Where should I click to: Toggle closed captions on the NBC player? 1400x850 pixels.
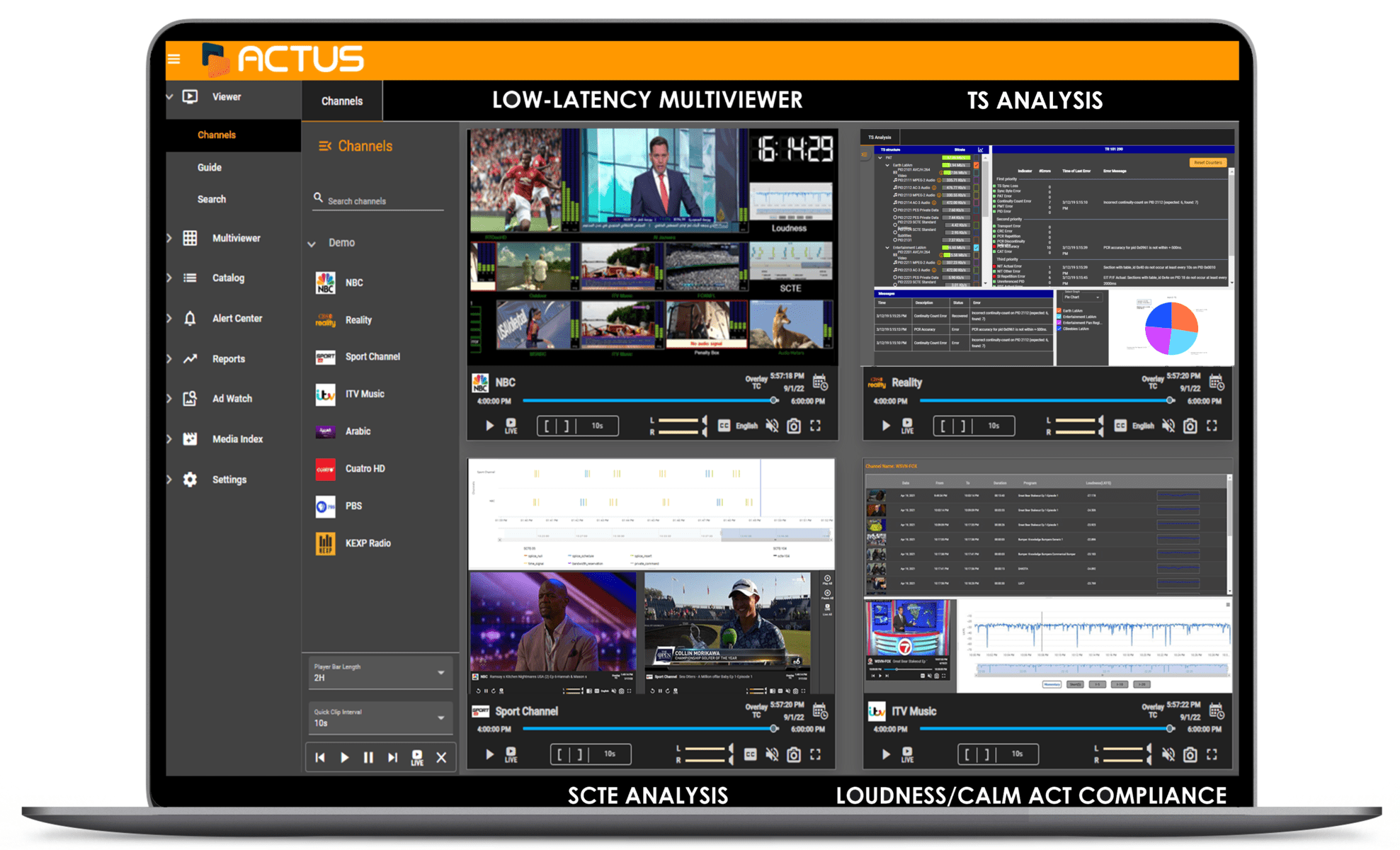tap(724, 426)
